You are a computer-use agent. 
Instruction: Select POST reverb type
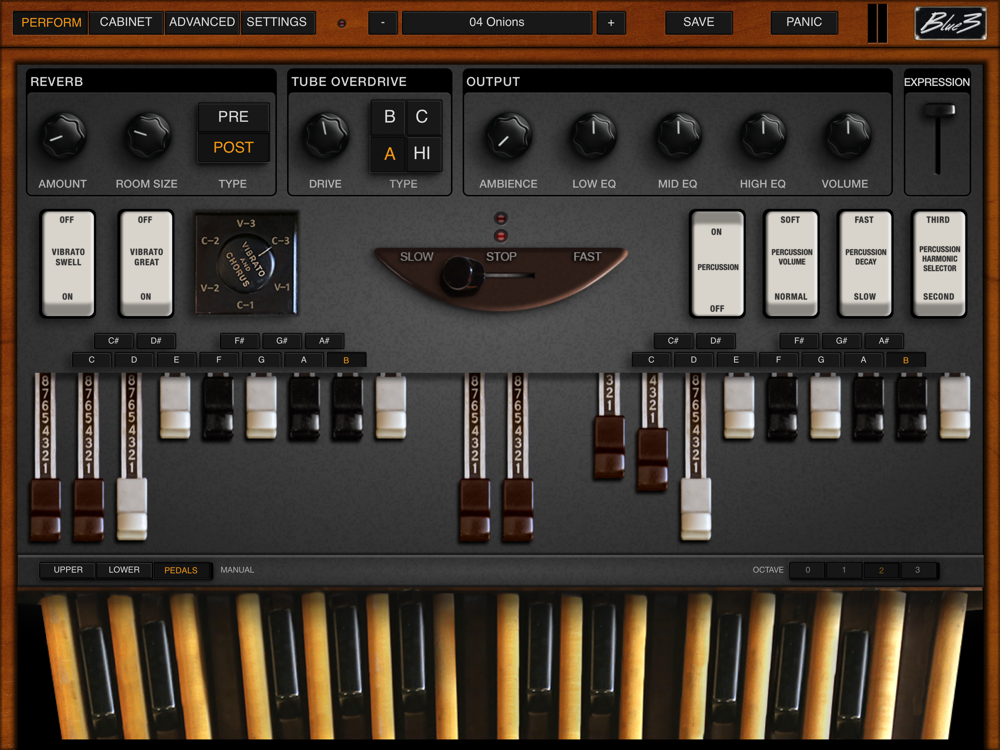coord(233,147)
